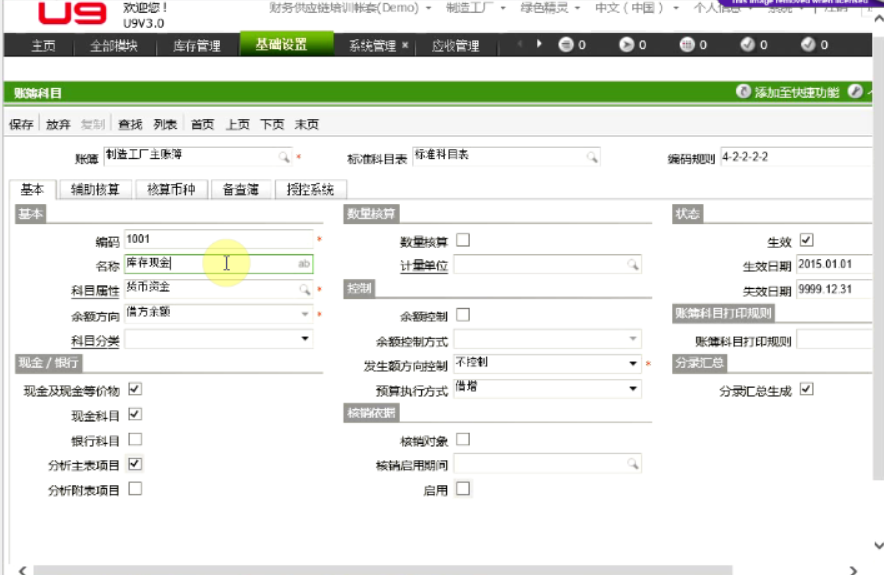Click the nav bar right-arrow scroll icon
This screenshot has height=575, width=884.
pyautogui.click(x=539, y=44)
